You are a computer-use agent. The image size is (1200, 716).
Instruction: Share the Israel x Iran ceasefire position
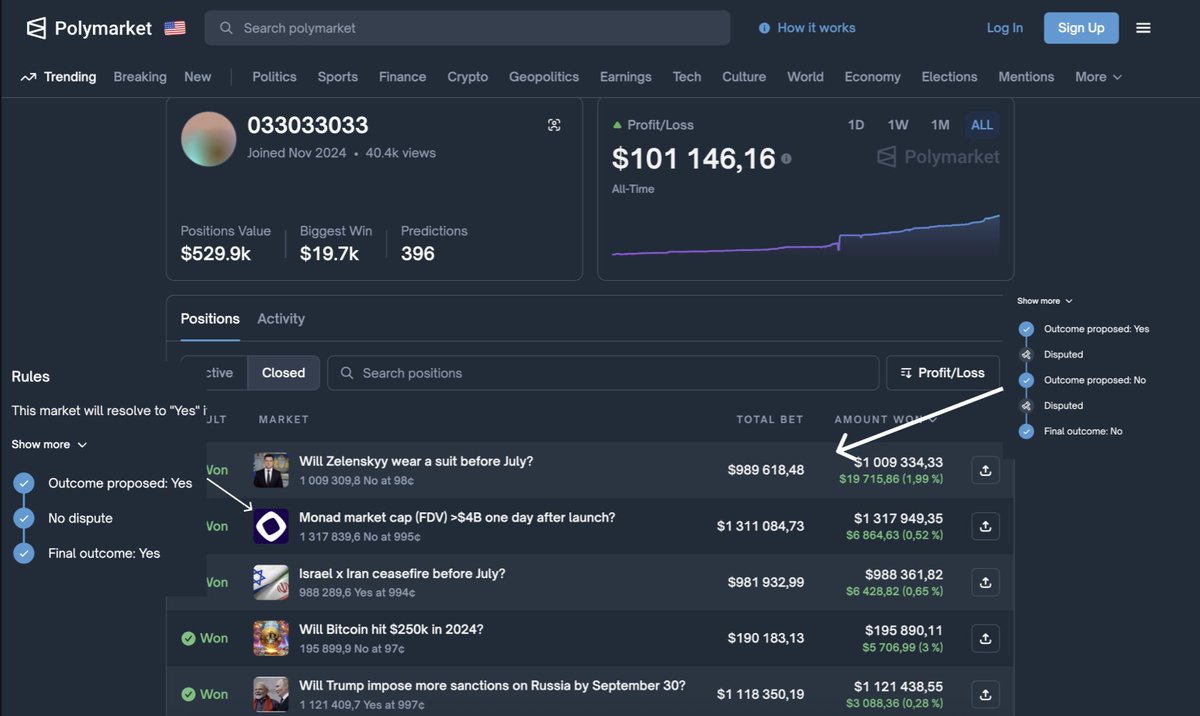(985, 582)
